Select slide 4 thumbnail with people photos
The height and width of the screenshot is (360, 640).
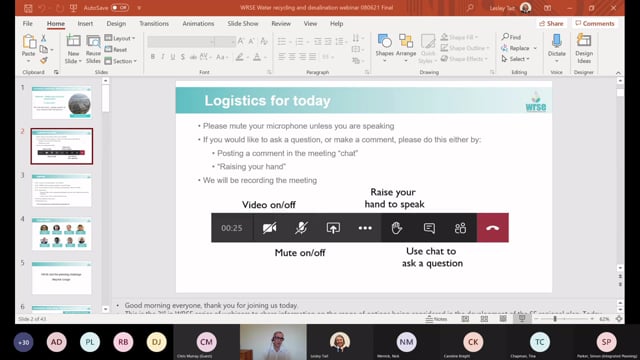coord(62,234)
